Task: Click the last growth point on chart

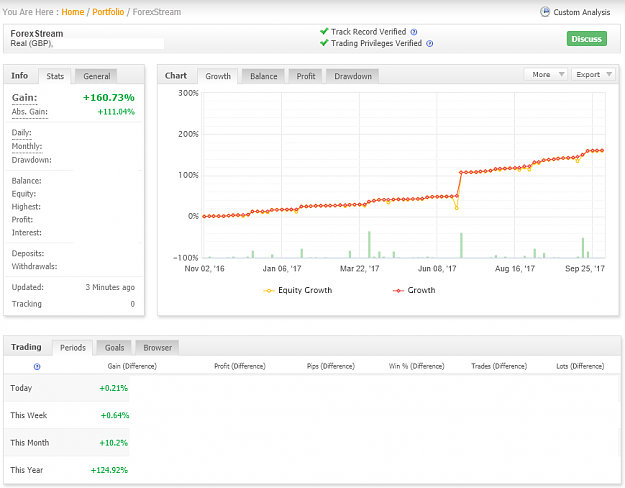Action: pyautogui.click(x=602, y=150)
